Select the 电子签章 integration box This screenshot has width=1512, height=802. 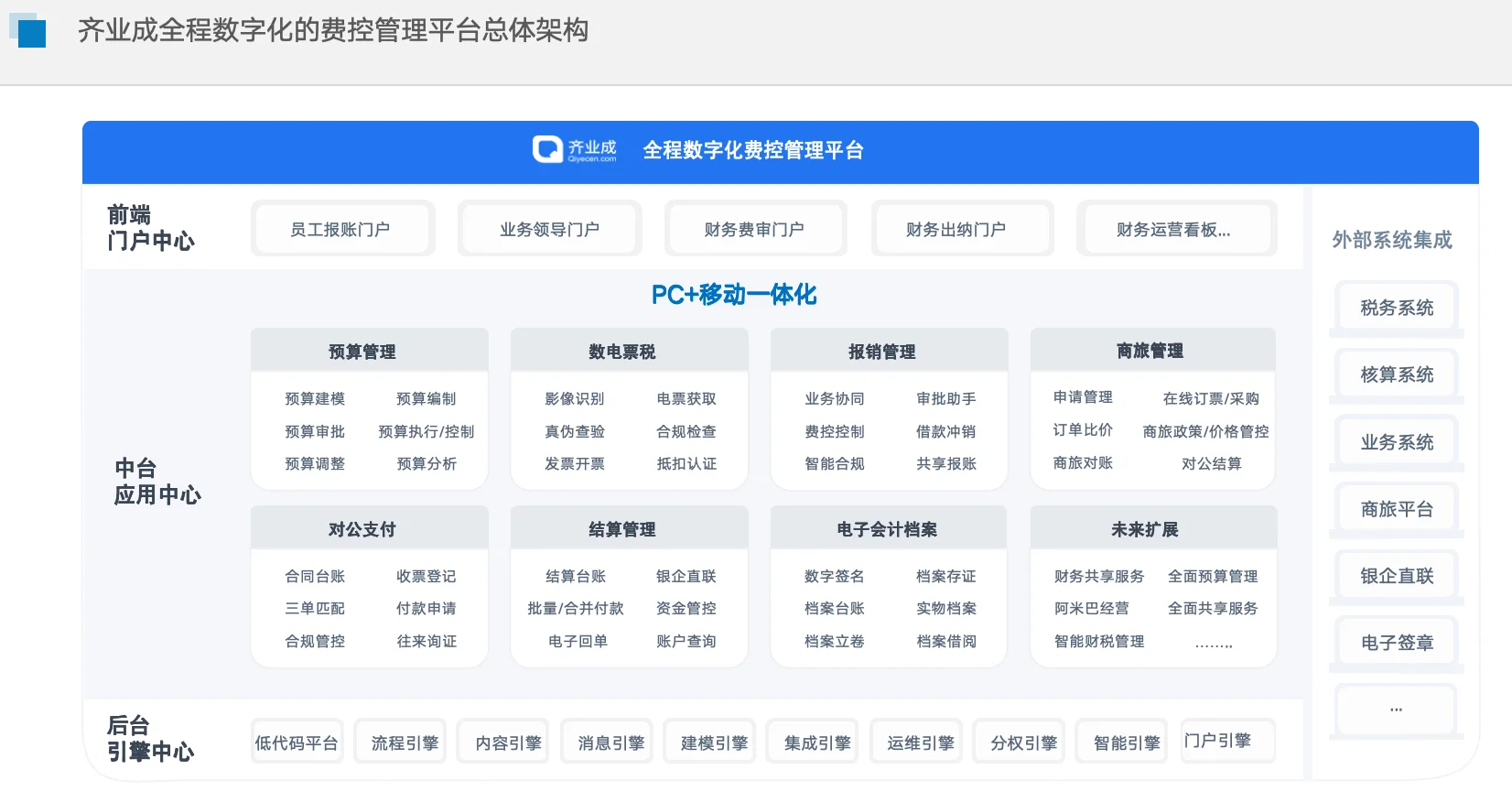[1397, 644]
